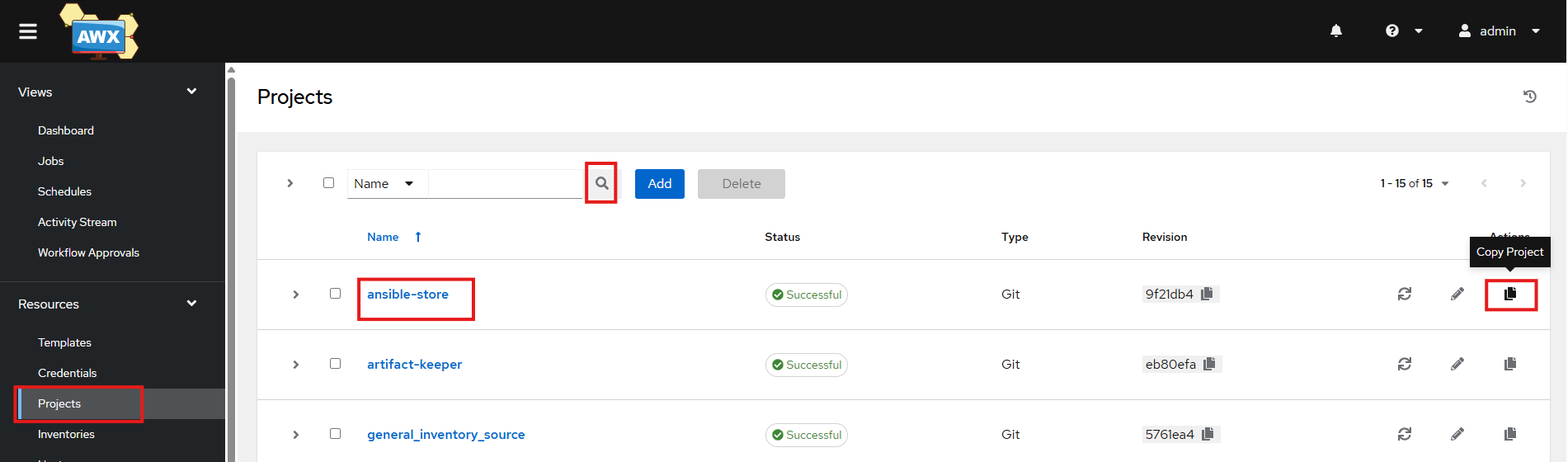This screenshot has width=1568, height=462.
Task: Open Credentials in sidebar
Action: pos(67,373)
